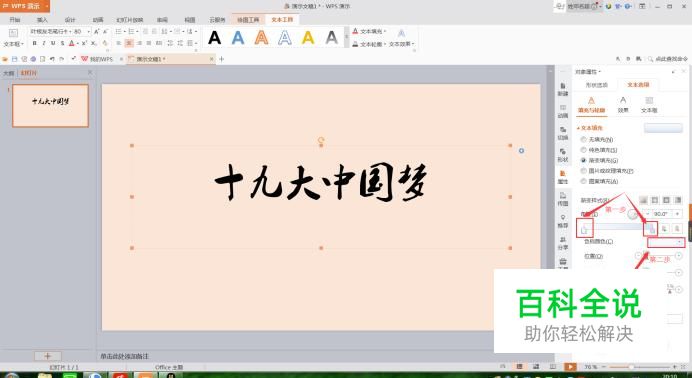Switch to the 效果 text options tab
692x378 pixels.
(x=623, y=105)
